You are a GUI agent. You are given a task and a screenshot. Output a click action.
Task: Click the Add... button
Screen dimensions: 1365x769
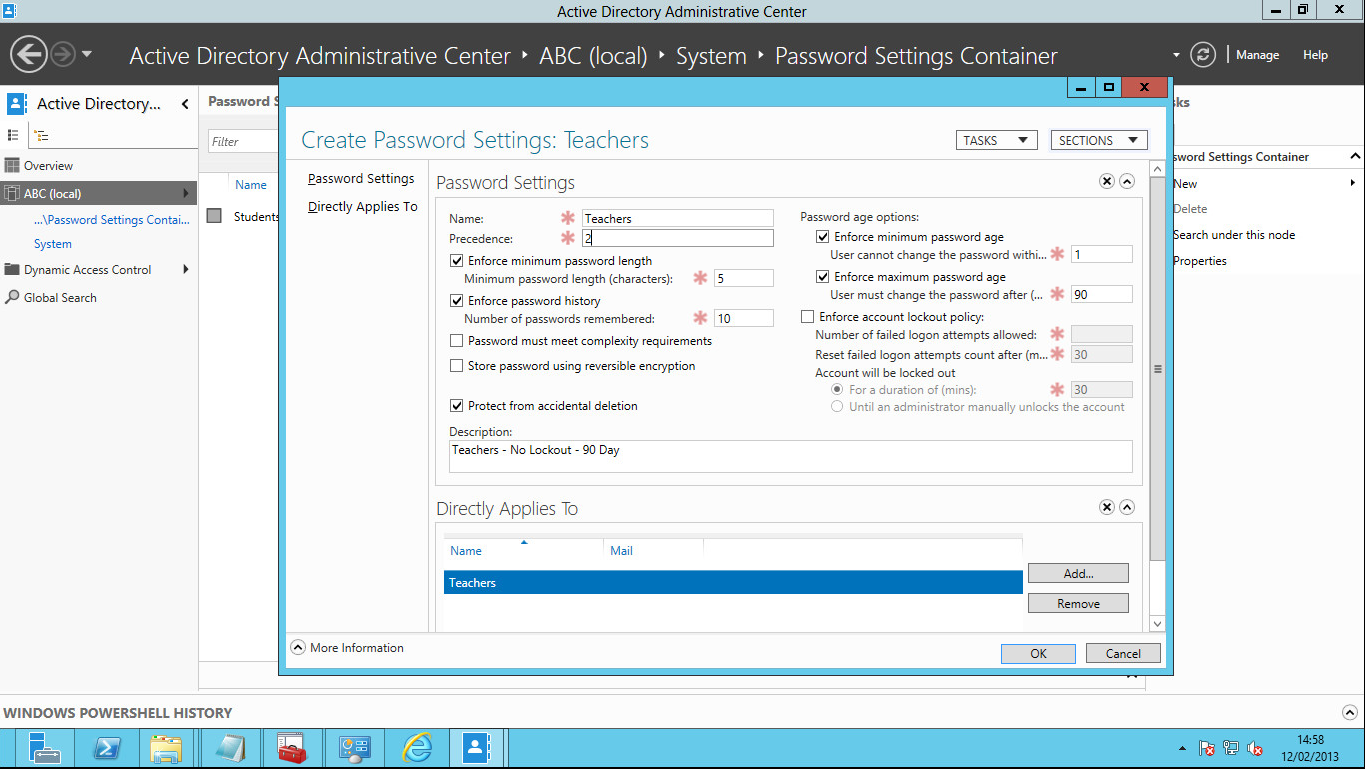tap(1078, 573)
